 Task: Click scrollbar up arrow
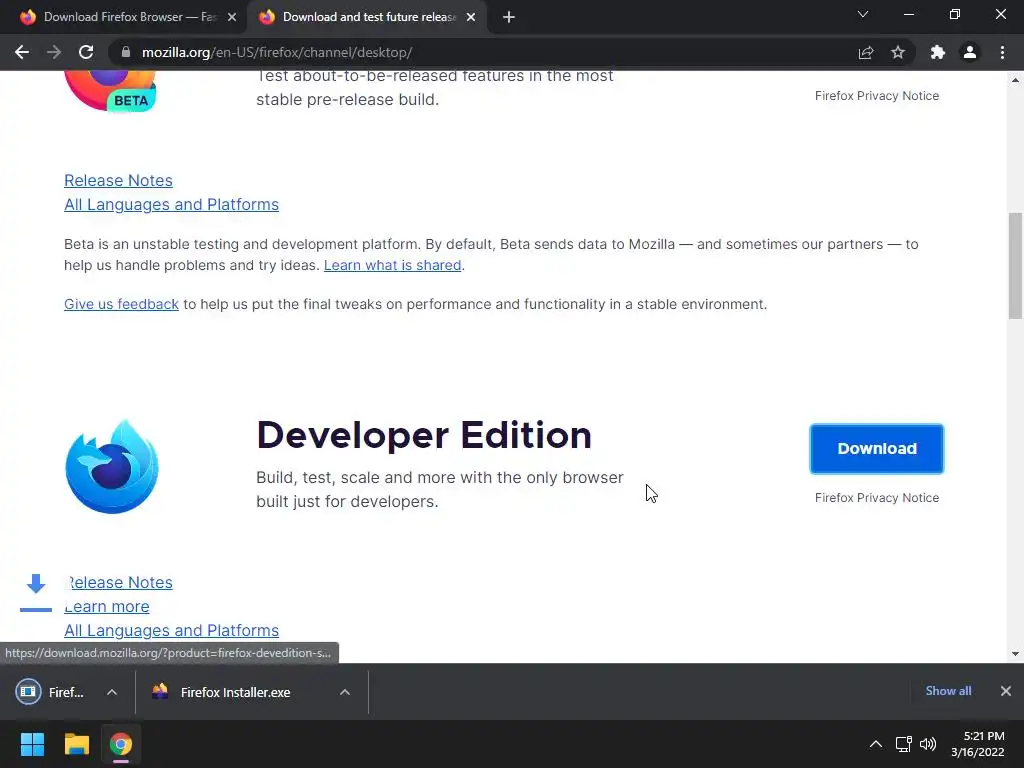pos(1015,80)
